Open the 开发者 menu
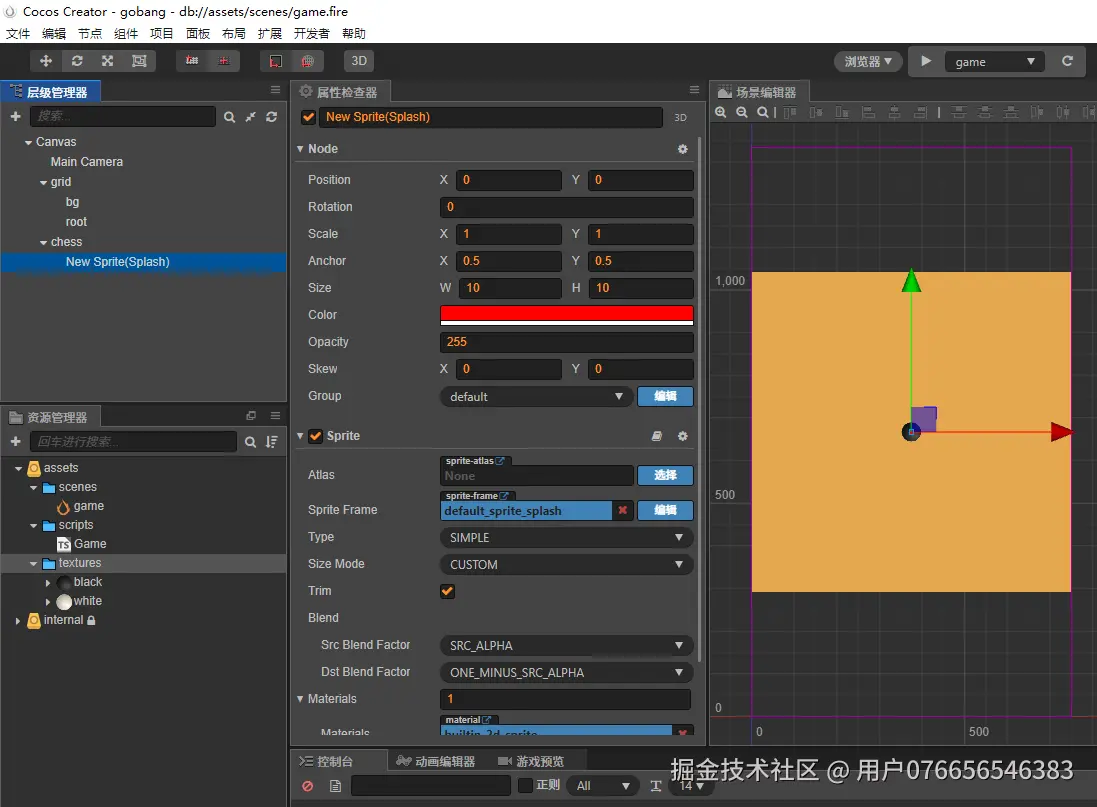The image size is (1097, 807). [311, 34]
